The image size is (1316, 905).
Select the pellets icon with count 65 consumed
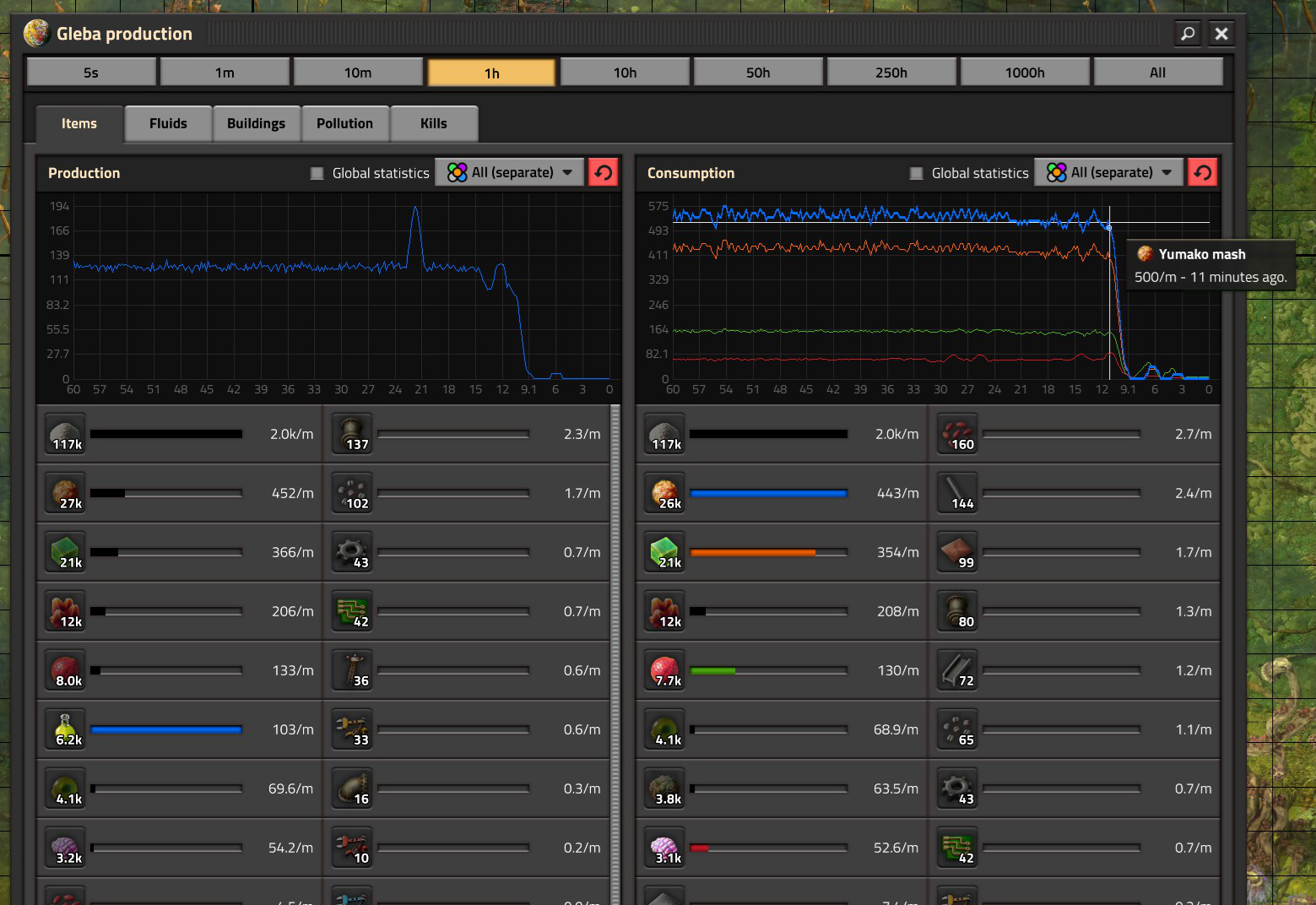[x=958, y=729]
